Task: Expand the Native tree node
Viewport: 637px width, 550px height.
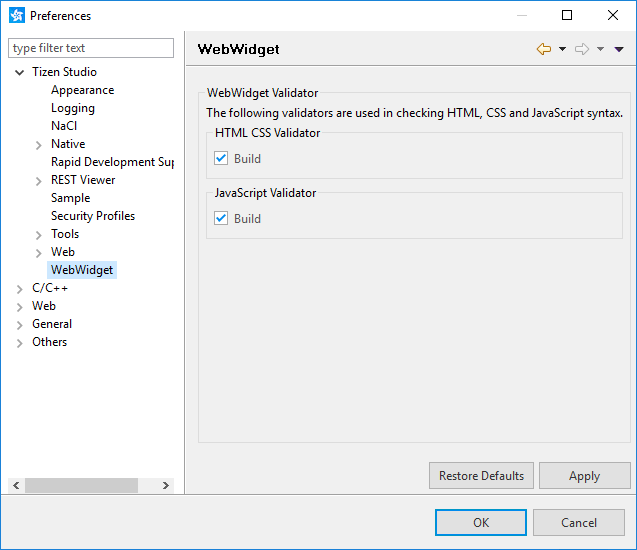Action: pos(39,144)
